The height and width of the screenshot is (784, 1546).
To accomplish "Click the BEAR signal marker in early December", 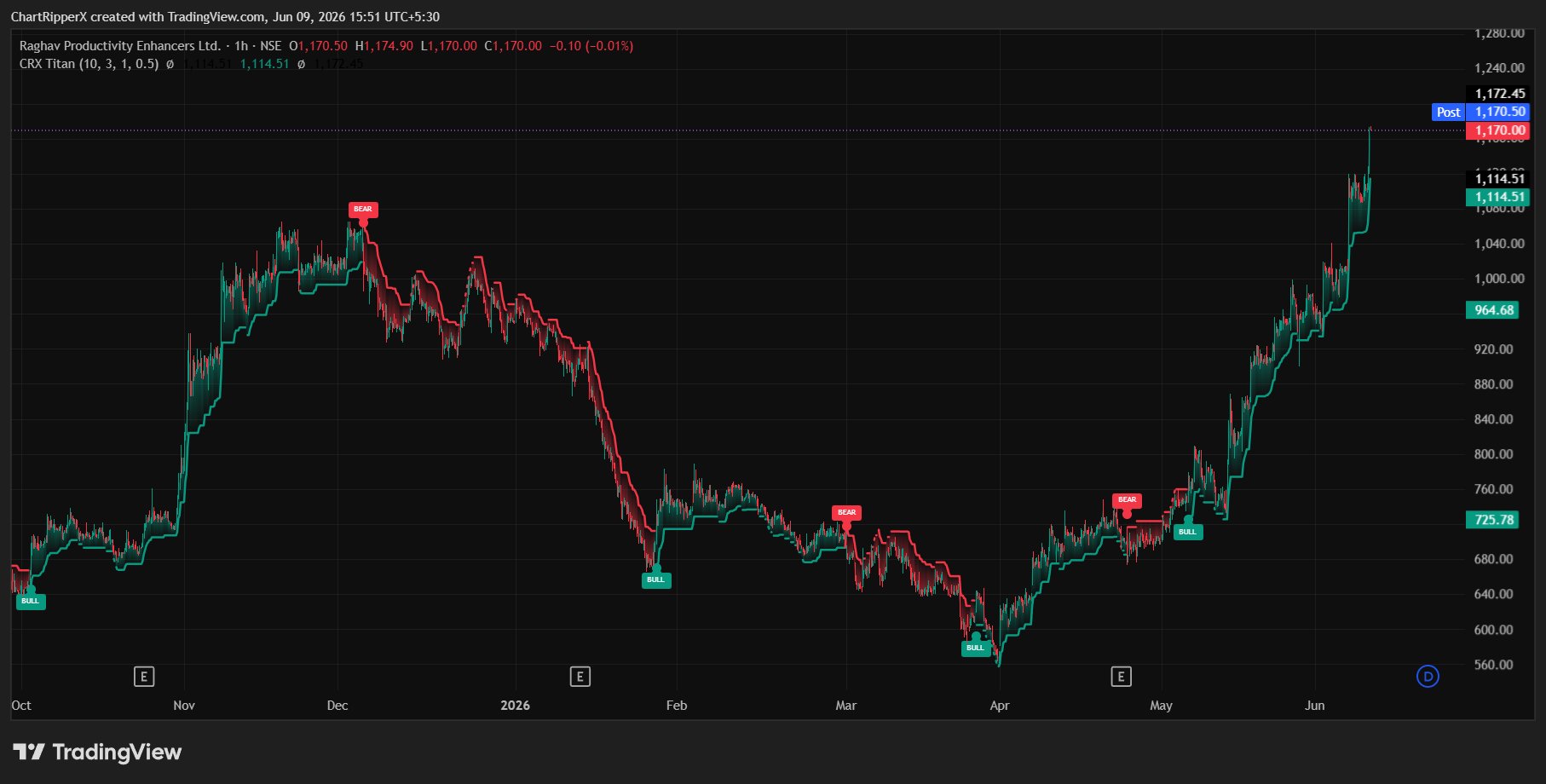I will pyautogui.click(x=363, y=210).
